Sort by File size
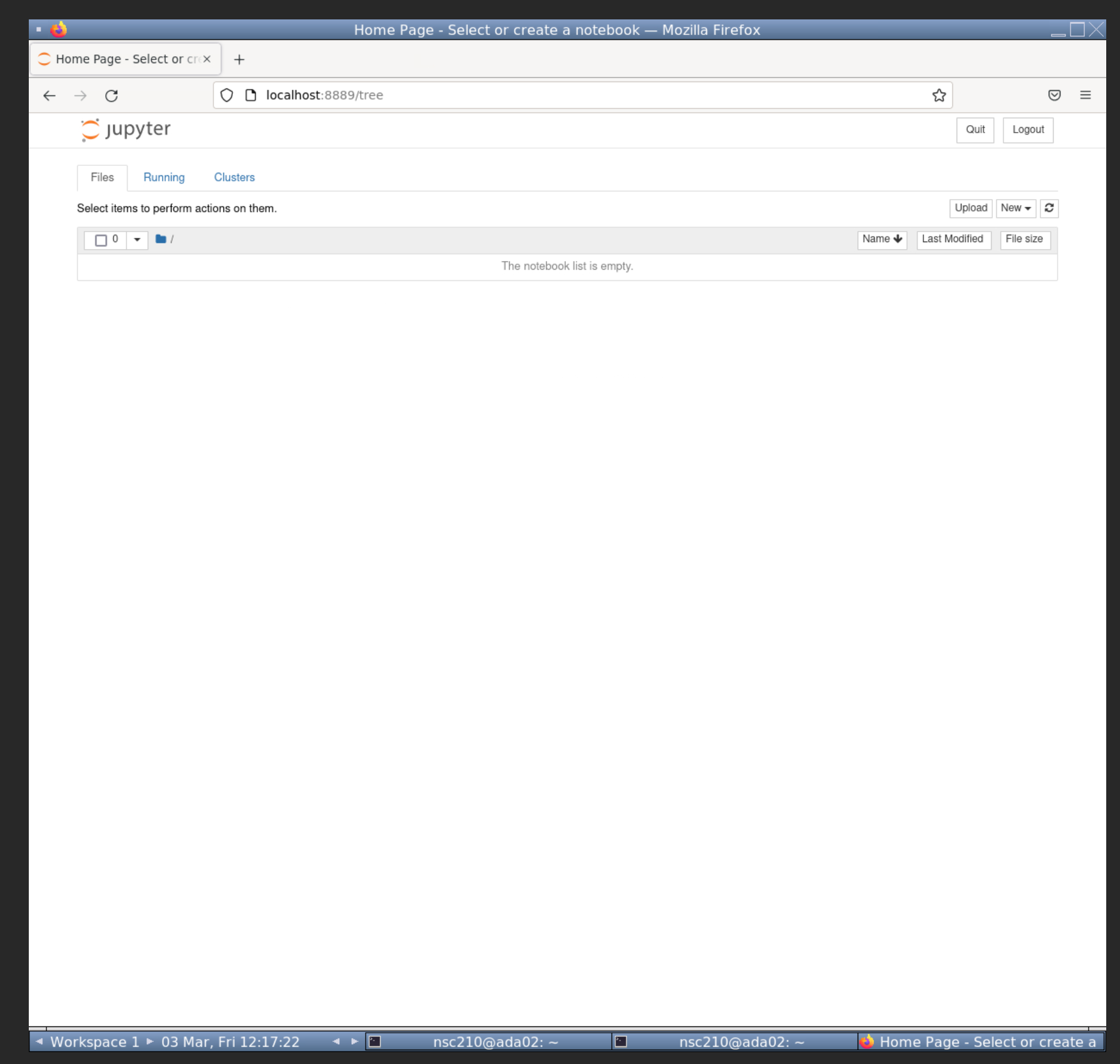The width and height of the screenshot is (1120, 1064). pyautogui.click(x=1024, y=239)
